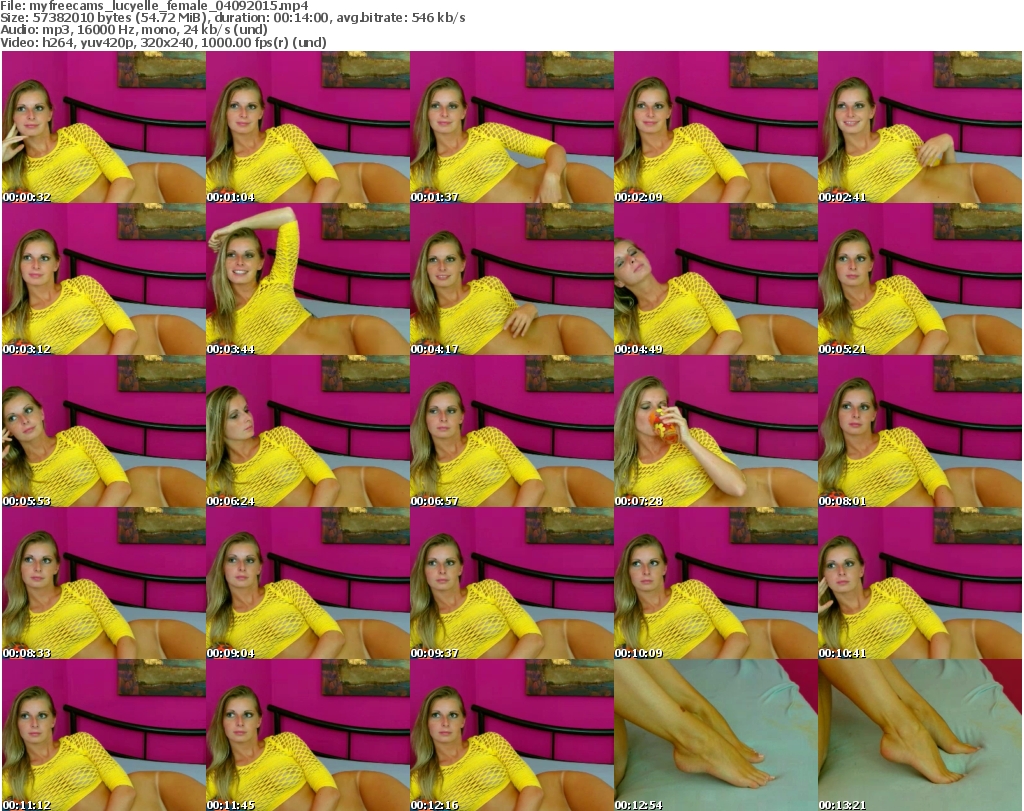Open the frame at 00:03:44

pyautogui.click(x=308, y=279)
